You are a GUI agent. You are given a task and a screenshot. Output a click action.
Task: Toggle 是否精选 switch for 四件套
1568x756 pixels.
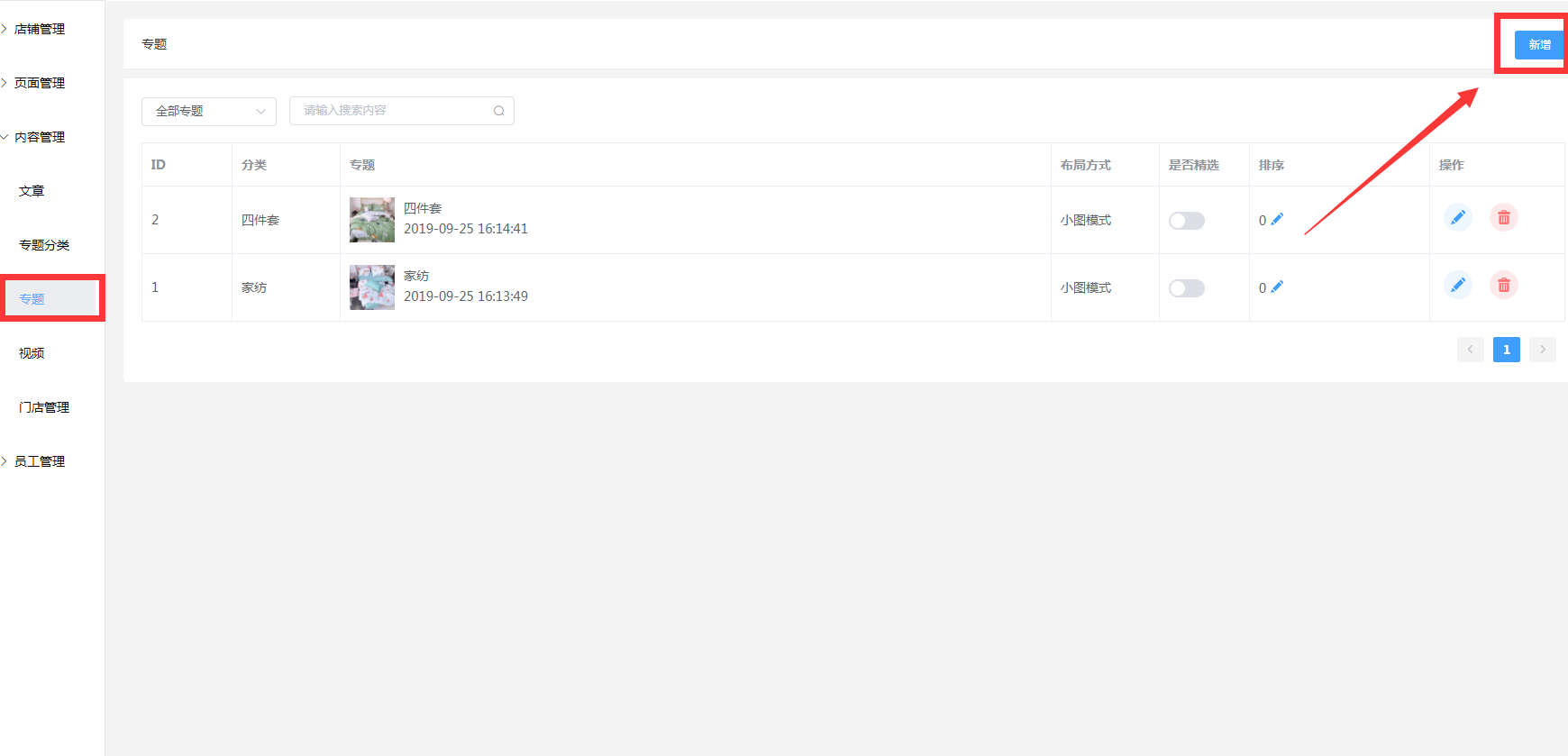point(1186,221)
